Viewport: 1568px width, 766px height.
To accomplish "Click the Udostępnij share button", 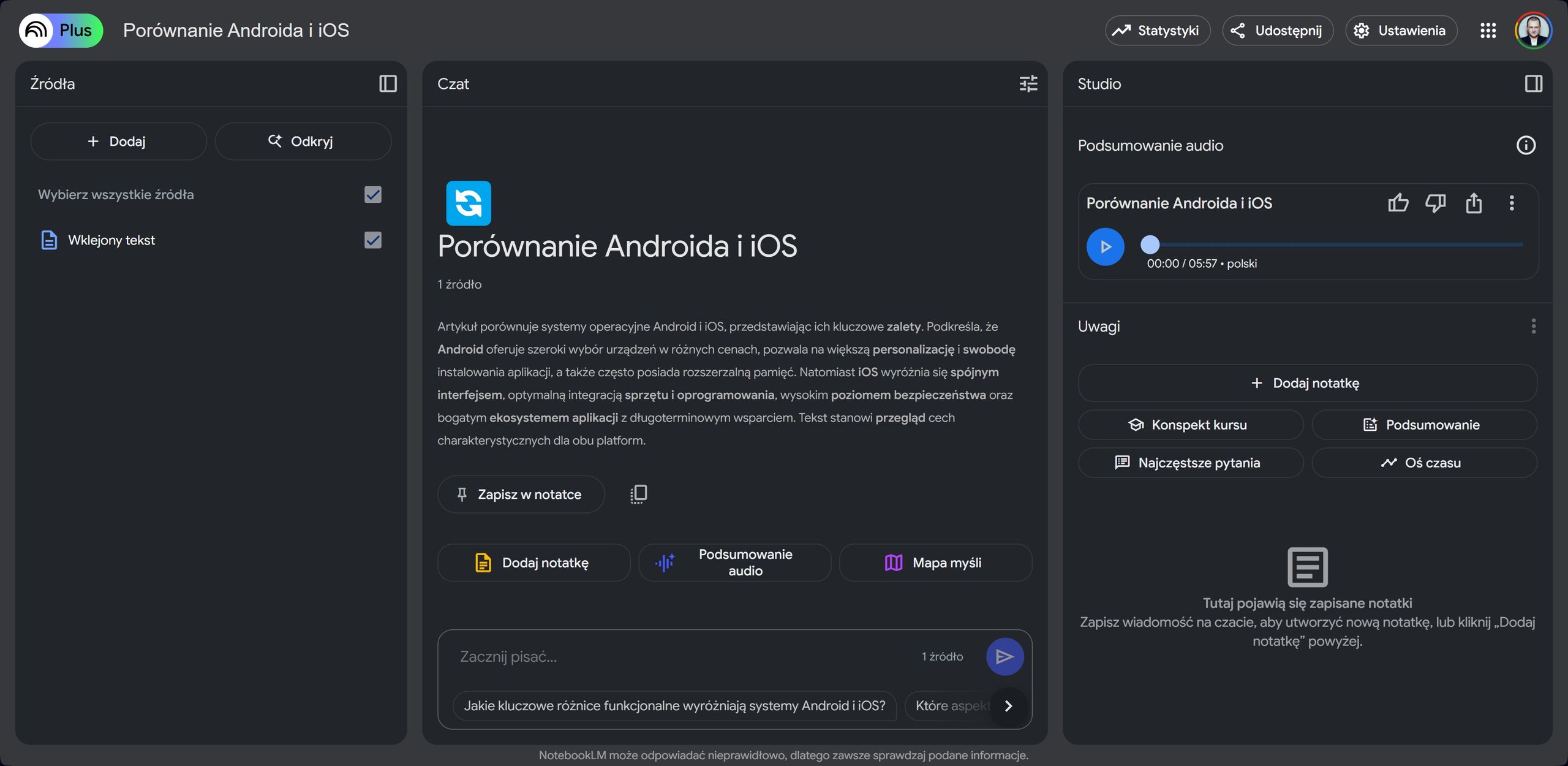I will coord(1277,31).
